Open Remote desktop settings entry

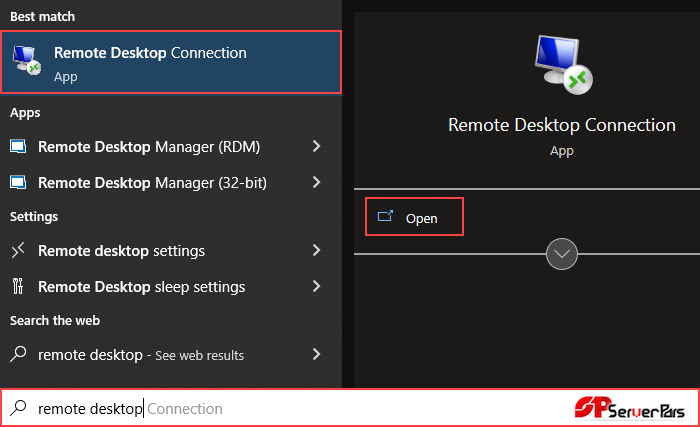pos(171,251)
